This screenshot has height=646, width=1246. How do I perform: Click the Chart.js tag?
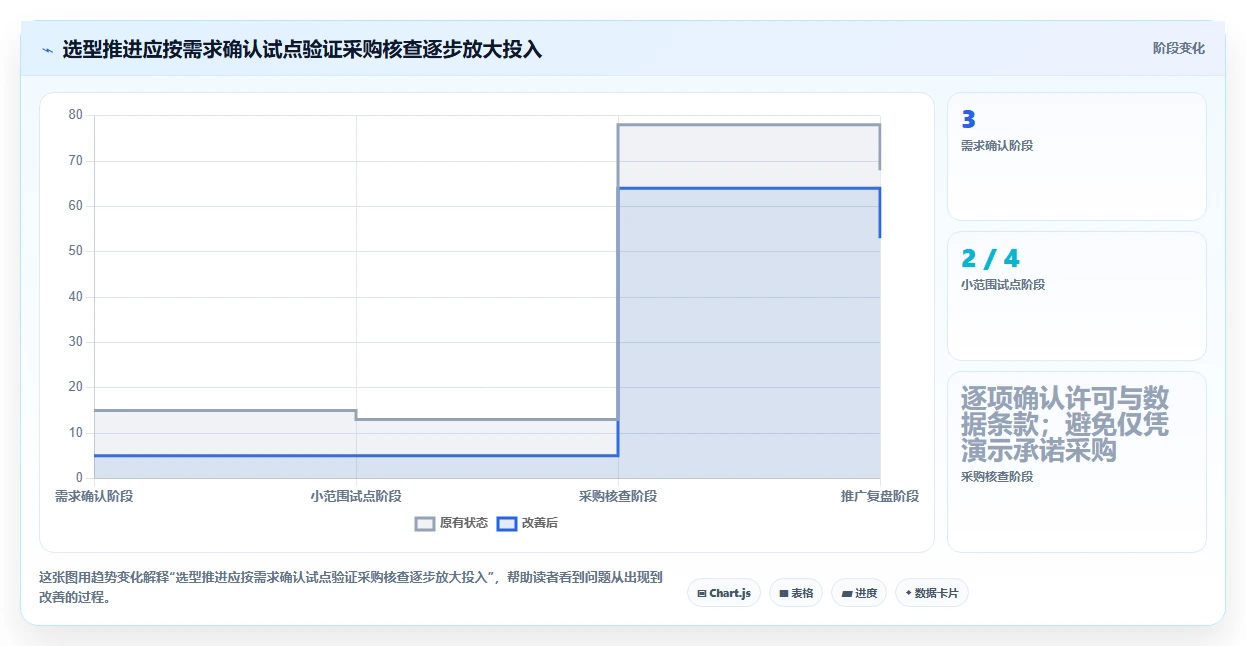click(x=724, y=593)
